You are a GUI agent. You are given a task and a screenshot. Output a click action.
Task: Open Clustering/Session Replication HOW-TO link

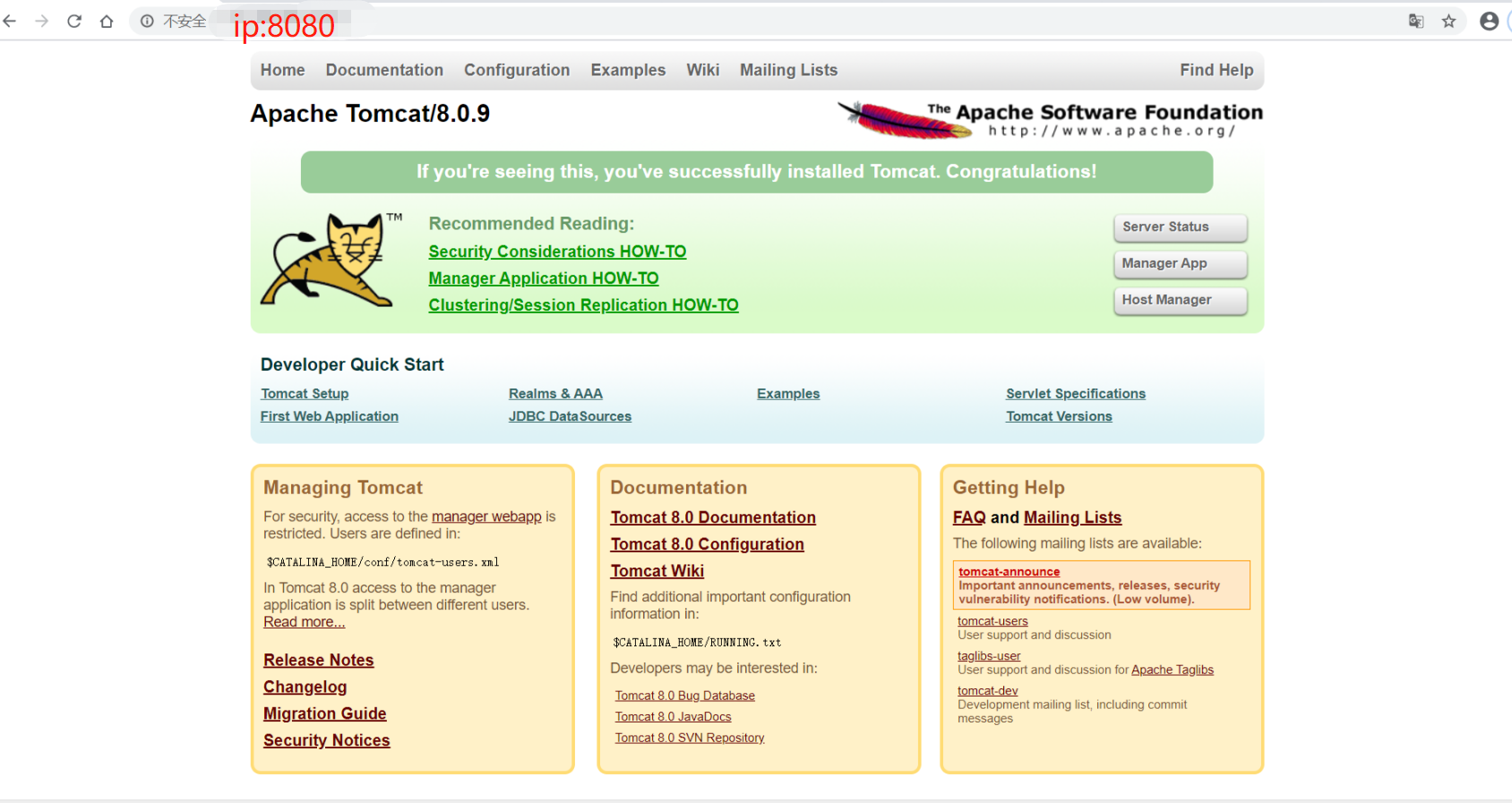coord(583,305)
